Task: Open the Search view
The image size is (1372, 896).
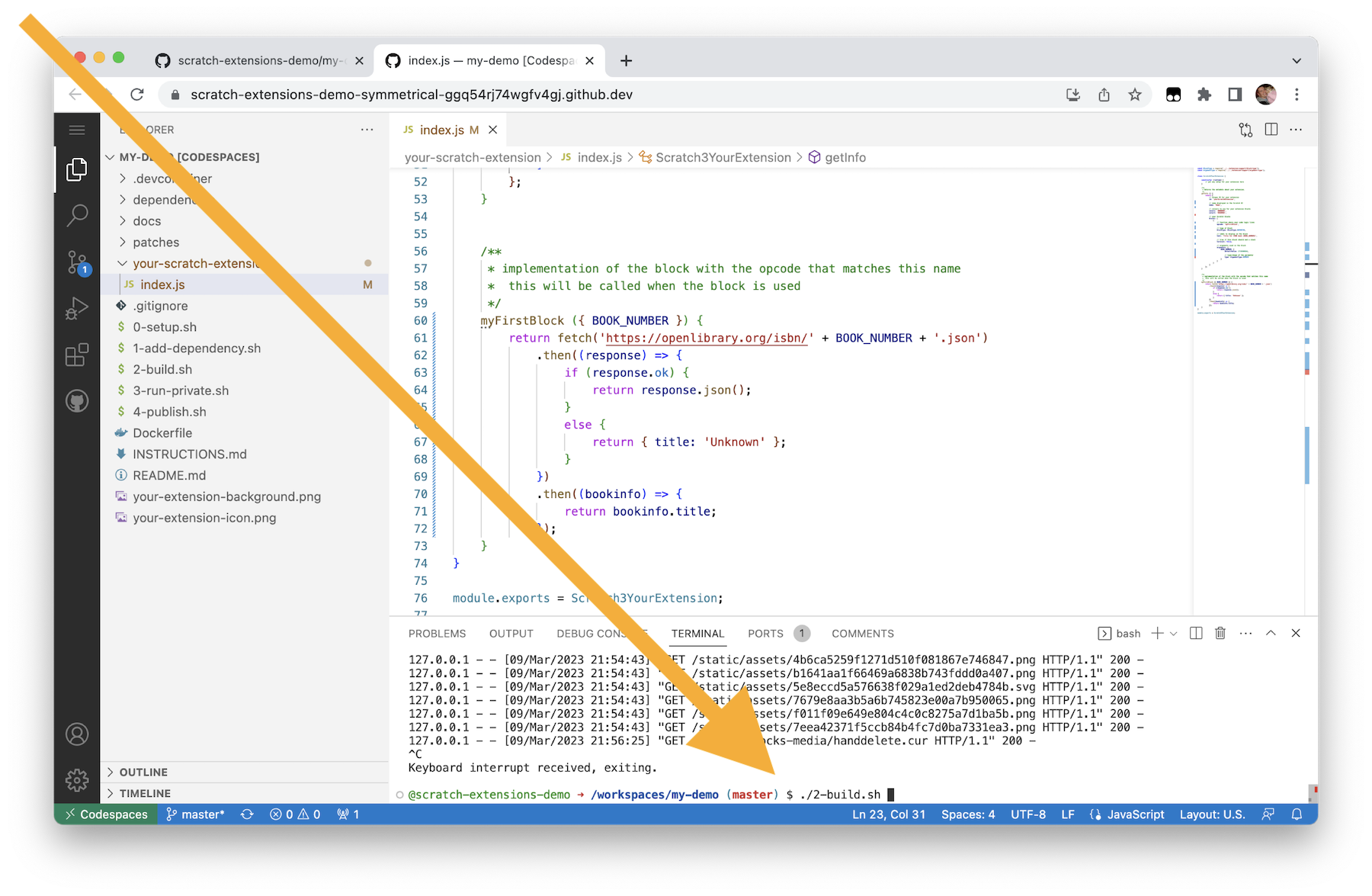Action: click(76, 216)
